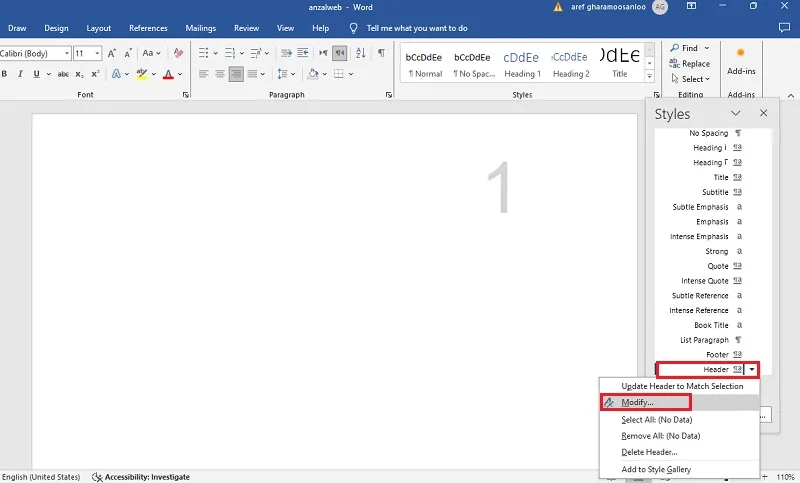Open comments icon in title bar
The height and width of the screenshot is (483, 800).
pos(784,28)
